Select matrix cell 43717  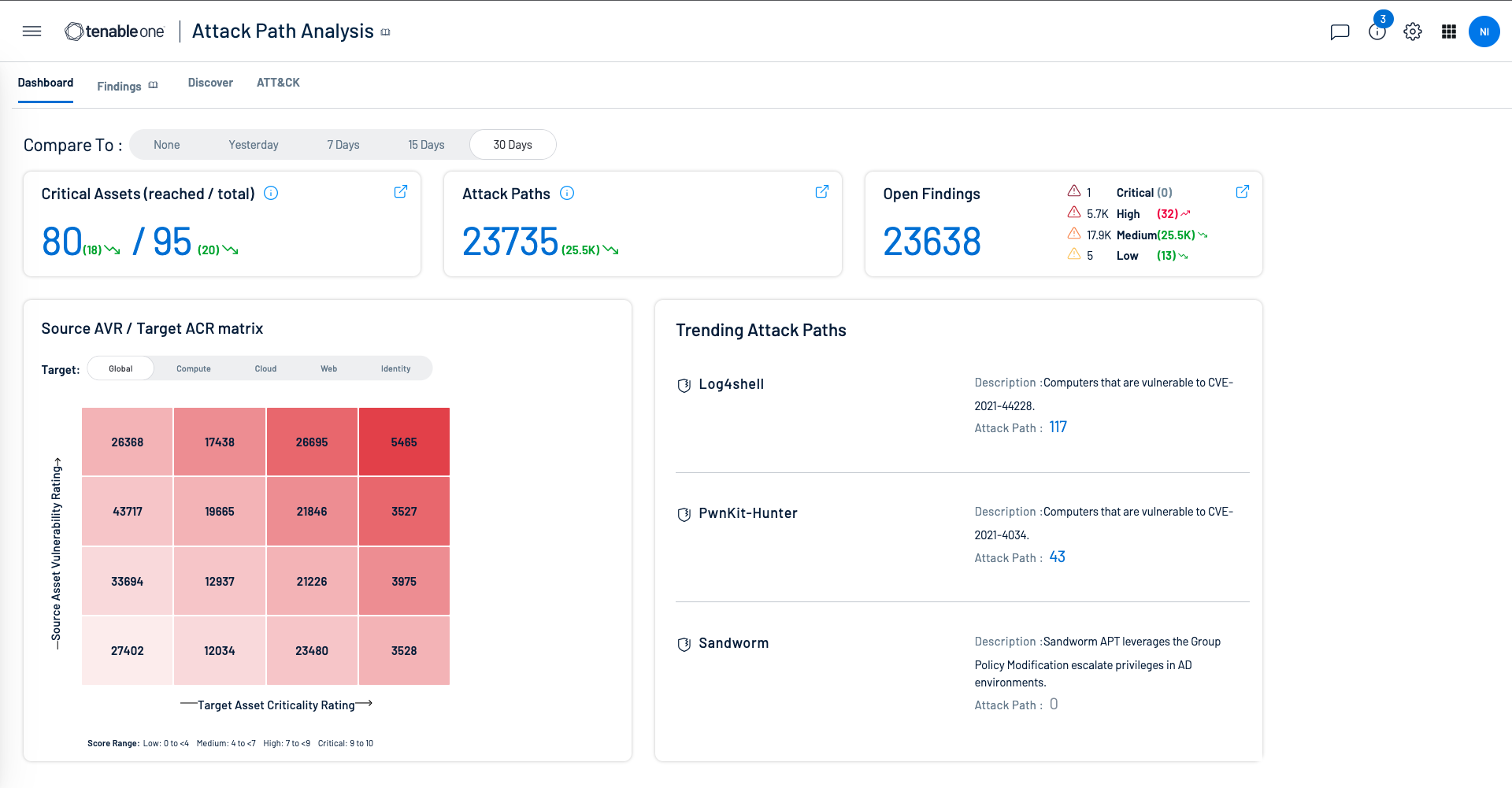[x=127, y=511]
